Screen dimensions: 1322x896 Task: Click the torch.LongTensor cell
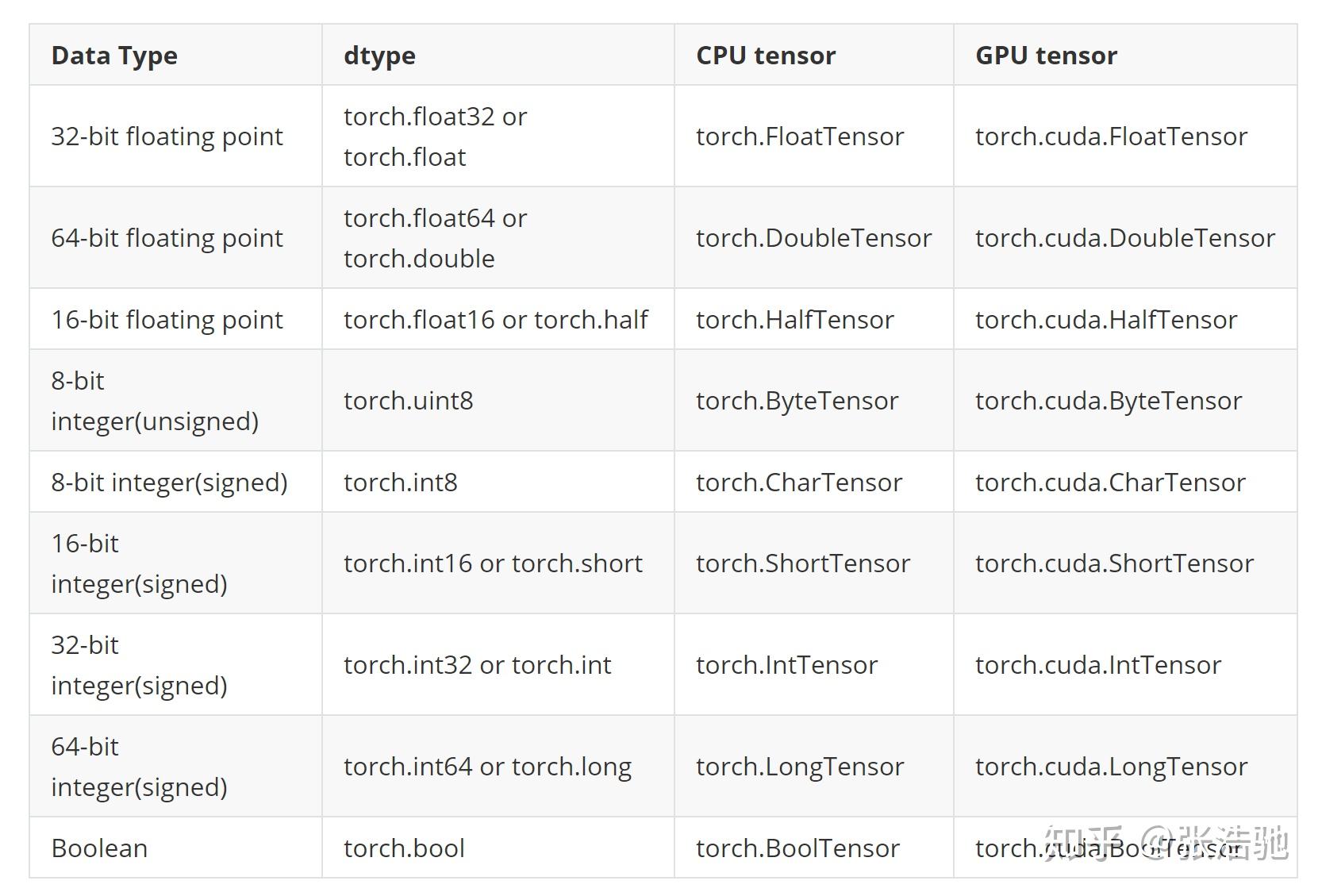800,767
